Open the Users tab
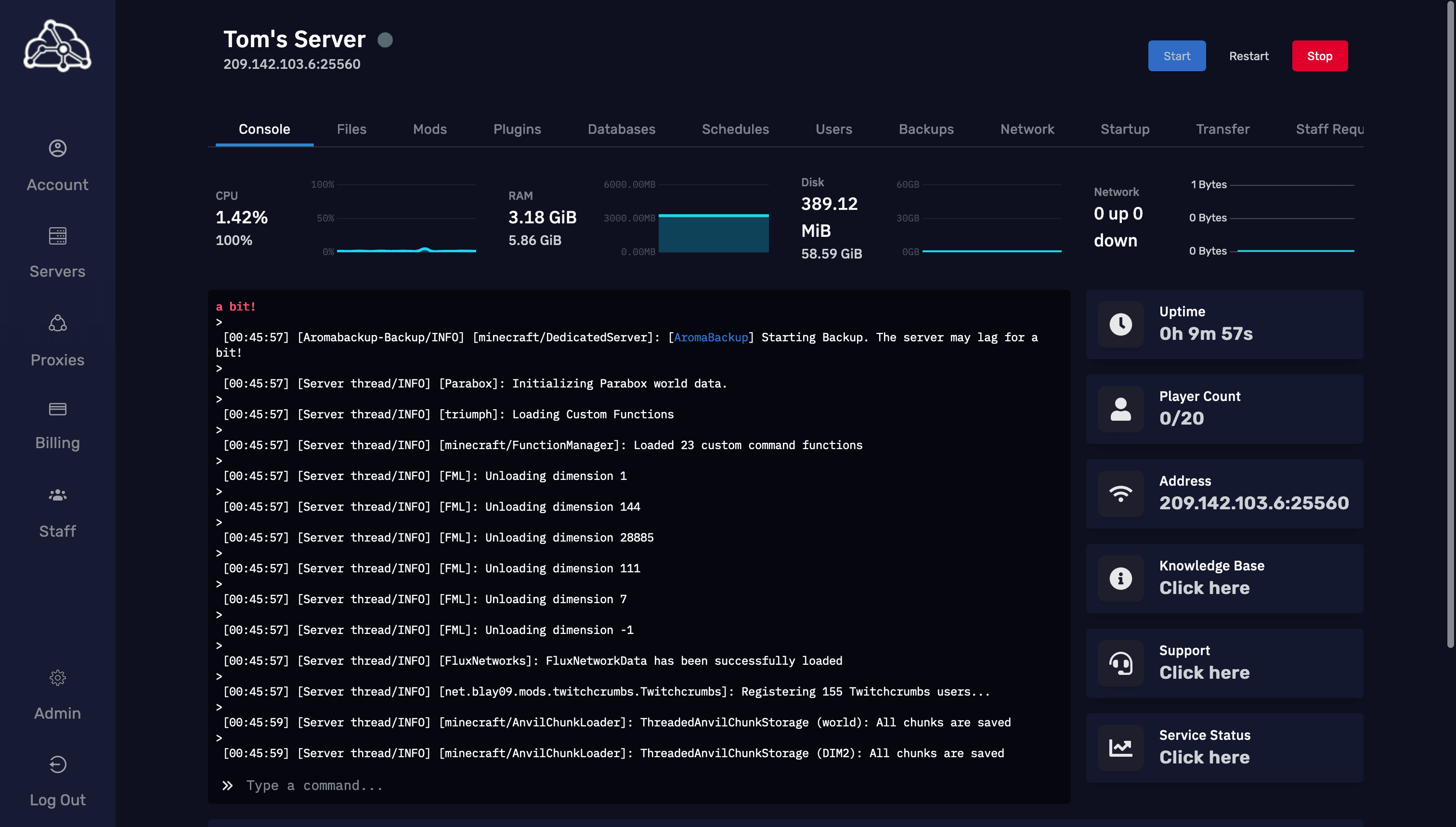Image resolution: width=1456 pixels, height=827 pixels. [x=833, y=129]
